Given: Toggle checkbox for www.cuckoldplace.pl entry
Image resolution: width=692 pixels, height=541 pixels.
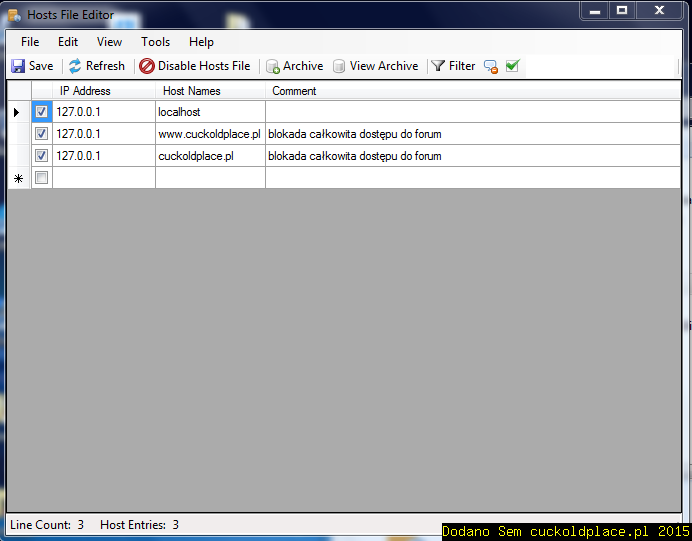Looking at the screenshot, I should 42,134.
